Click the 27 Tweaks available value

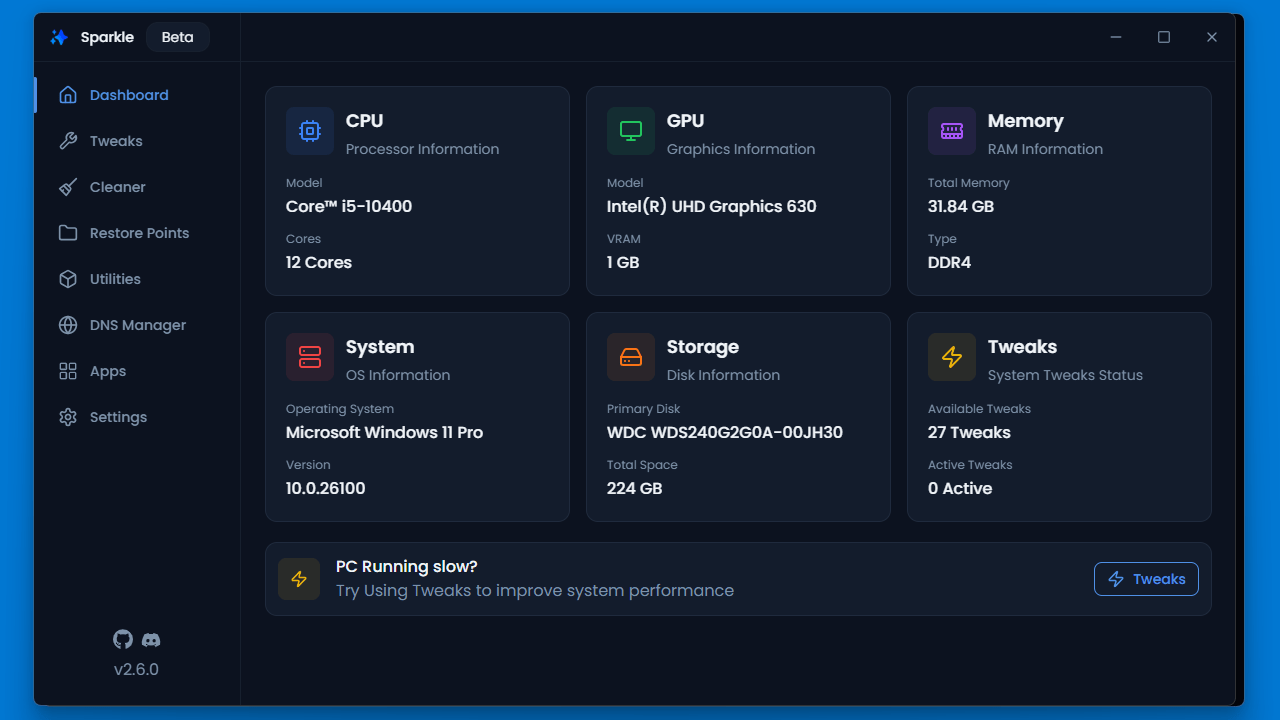point(969,432)
